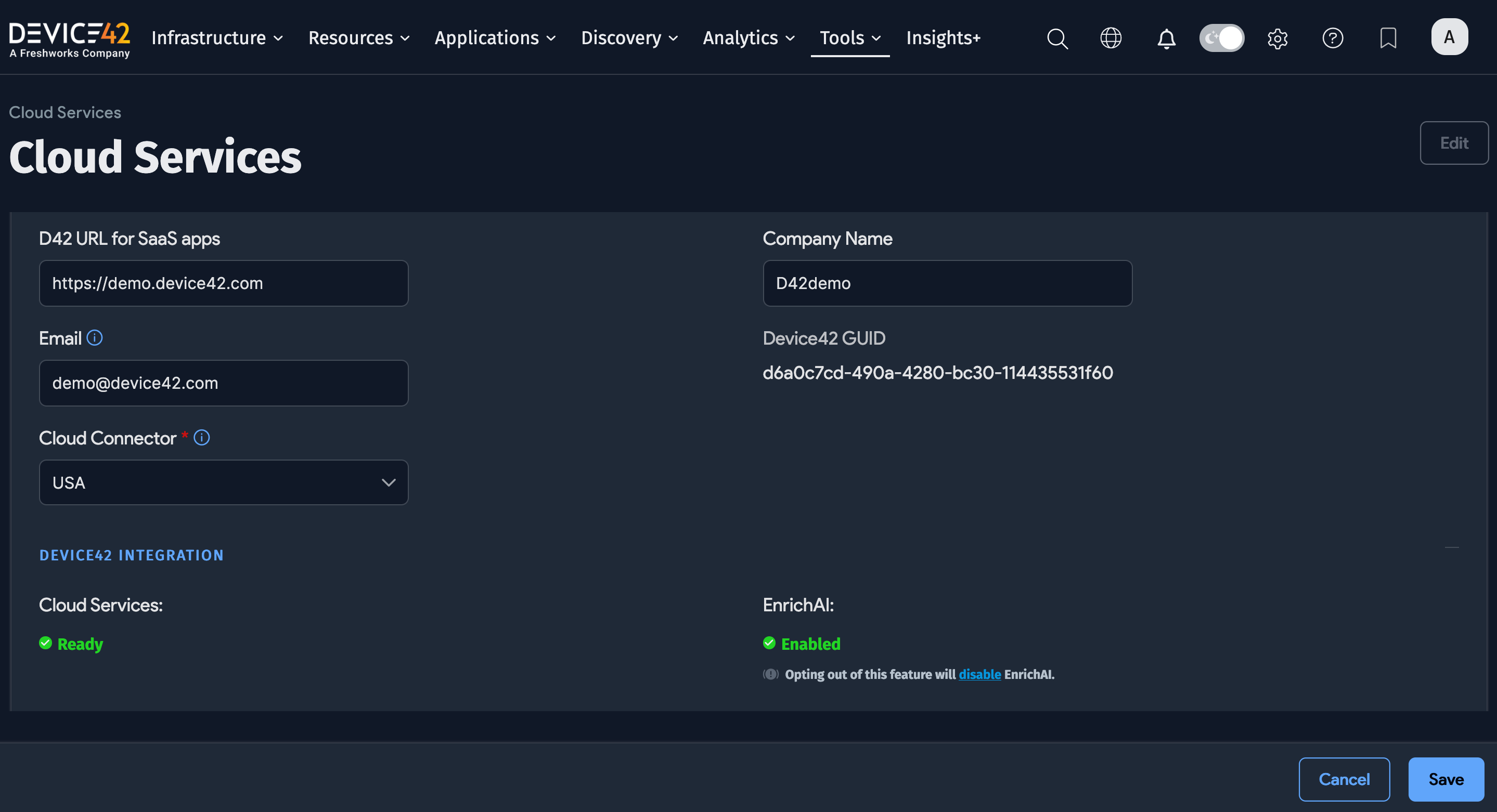Open the global search
Screen dimensions: 1497x812
coord(1057,38)
